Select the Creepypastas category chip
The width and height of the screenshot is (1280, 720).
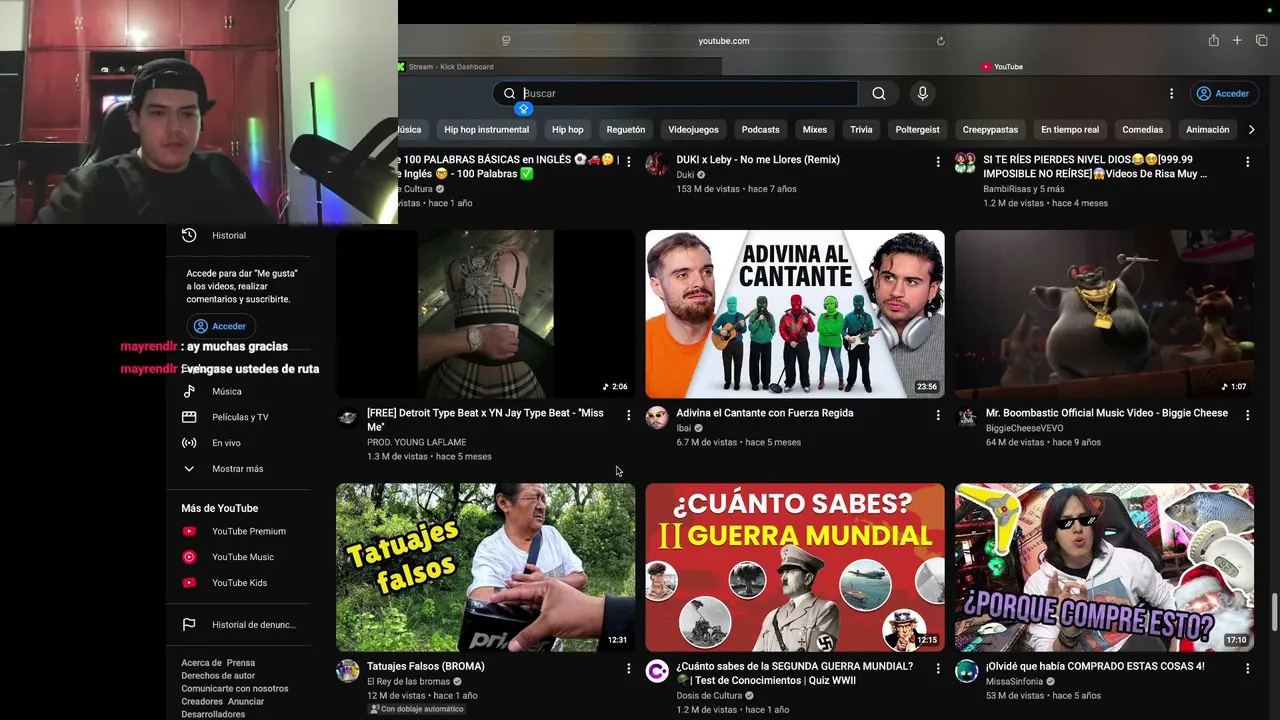(990, 129)
